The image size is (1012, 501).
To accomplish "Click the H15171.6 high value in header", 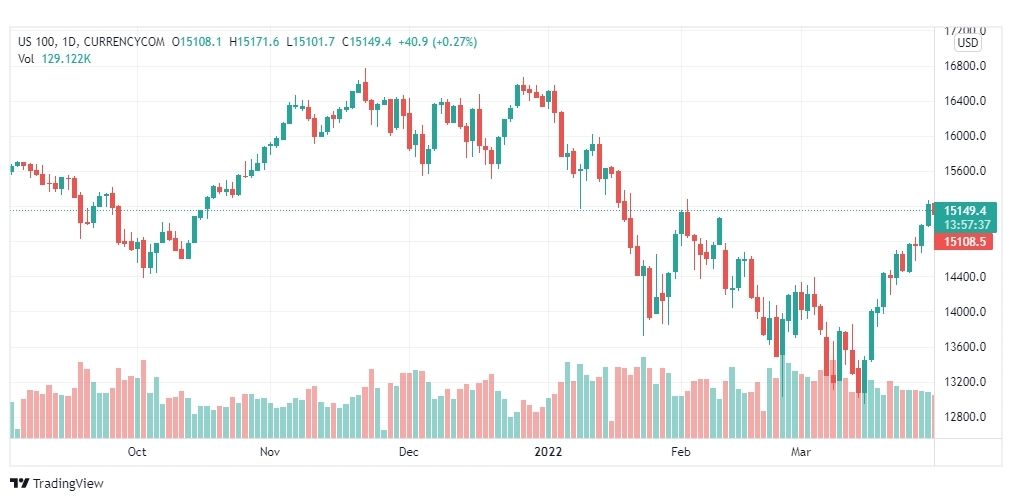I will pos(258,42).
